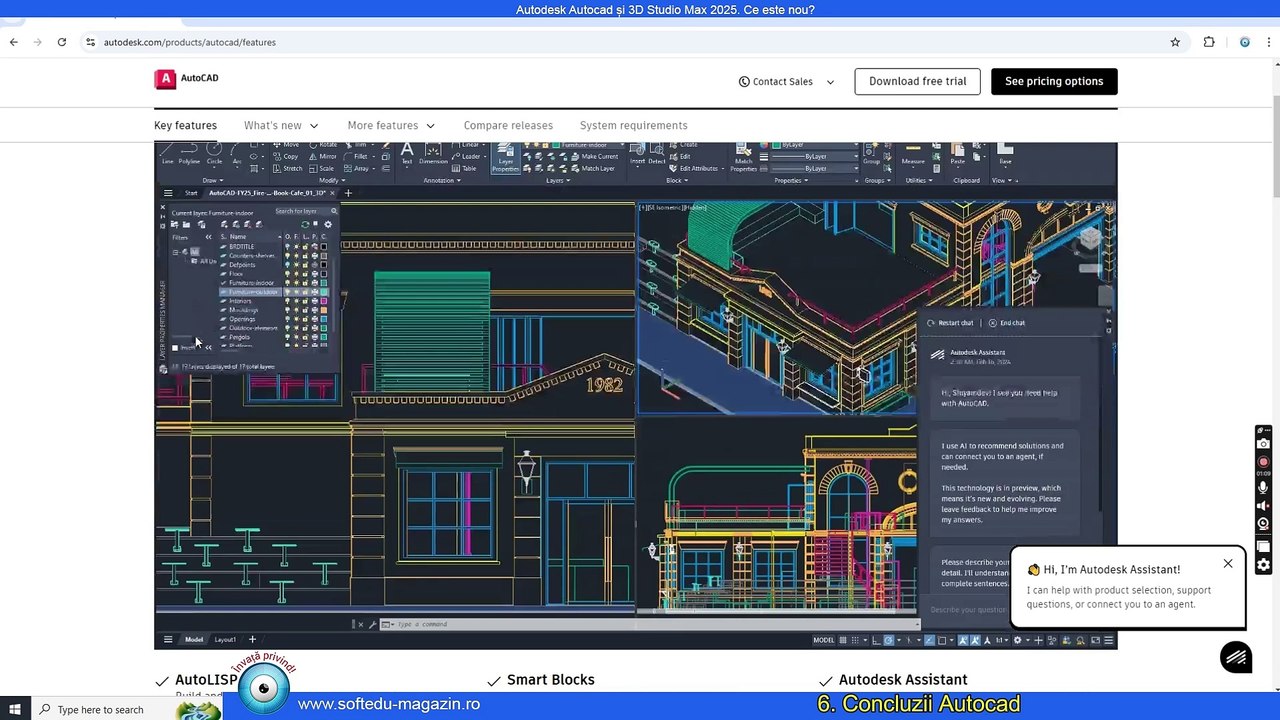Choose the Scale tool
Screen dimensions: 1280x720
(321, 168)
